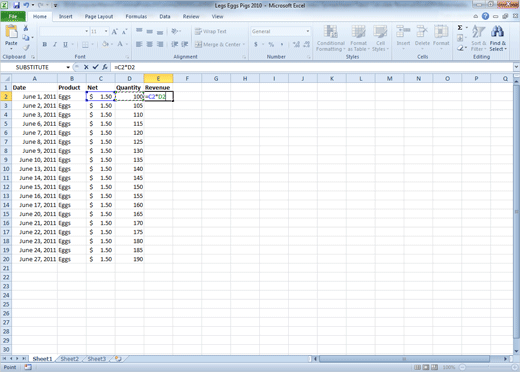This screenshot has height=372, width=520.
Task: Click the Accounting dollar format icon
Action: [256, 44]
